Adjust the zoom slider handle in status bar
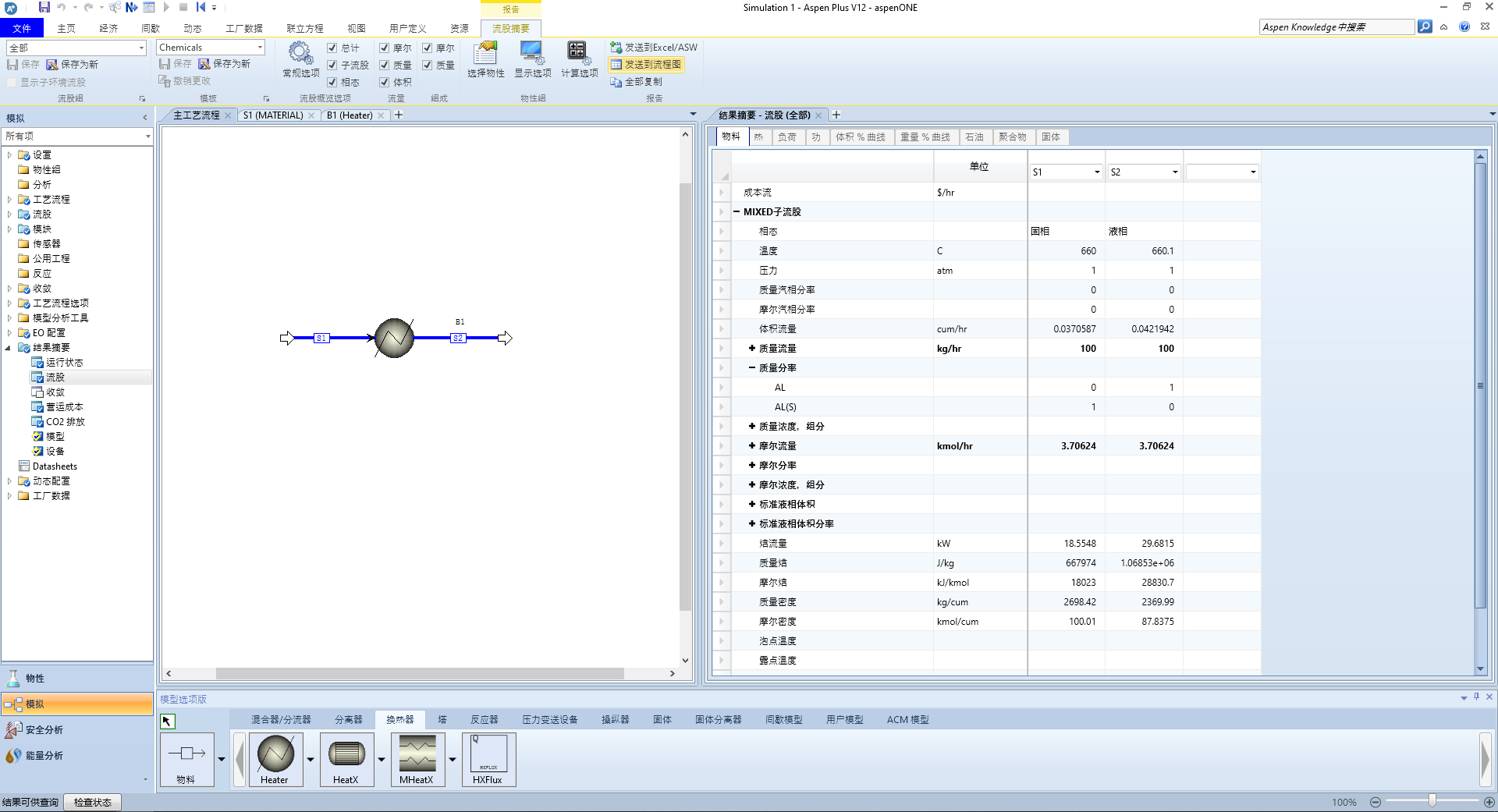 [1432, 801]
